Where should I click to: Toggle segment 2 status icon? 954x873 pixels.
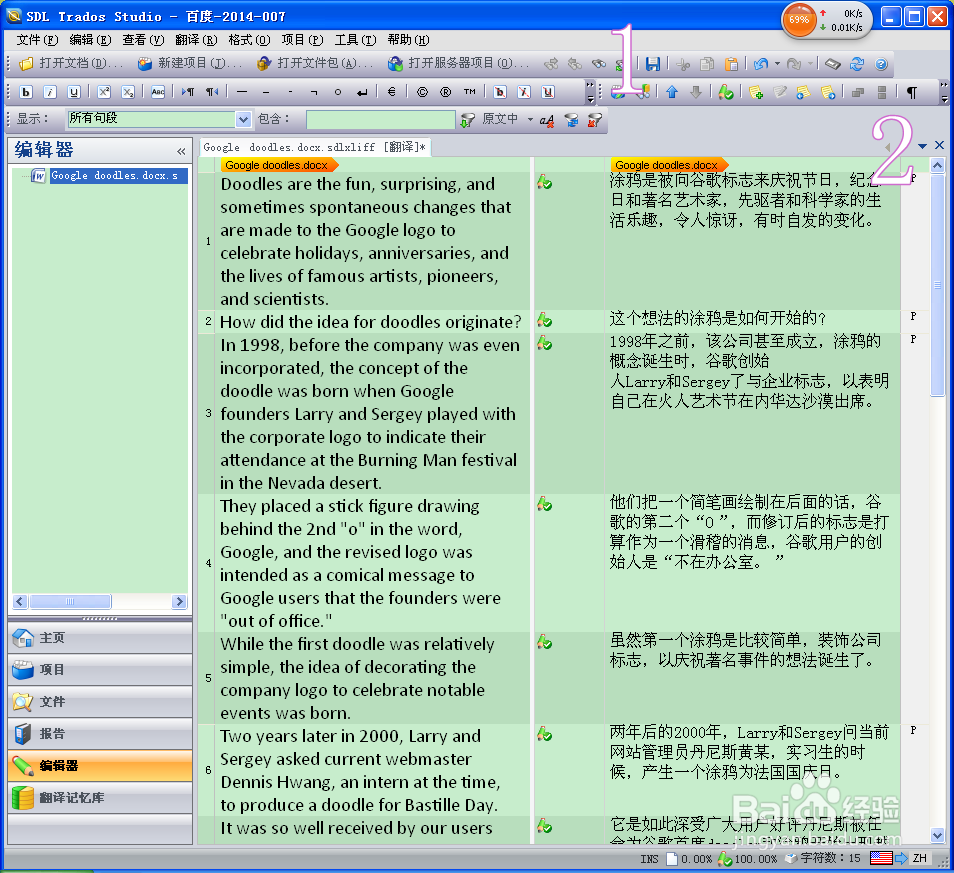click(545, 319)
